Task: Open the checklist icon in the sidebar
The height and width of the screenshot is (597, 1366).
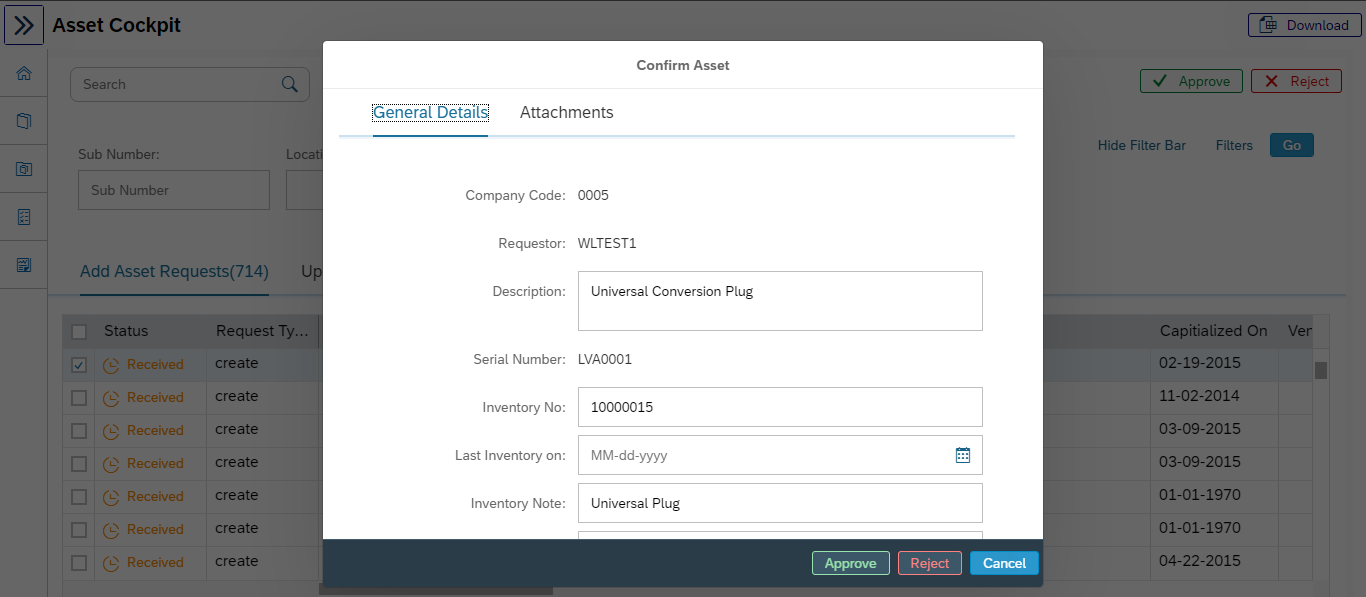Action: 24,217
